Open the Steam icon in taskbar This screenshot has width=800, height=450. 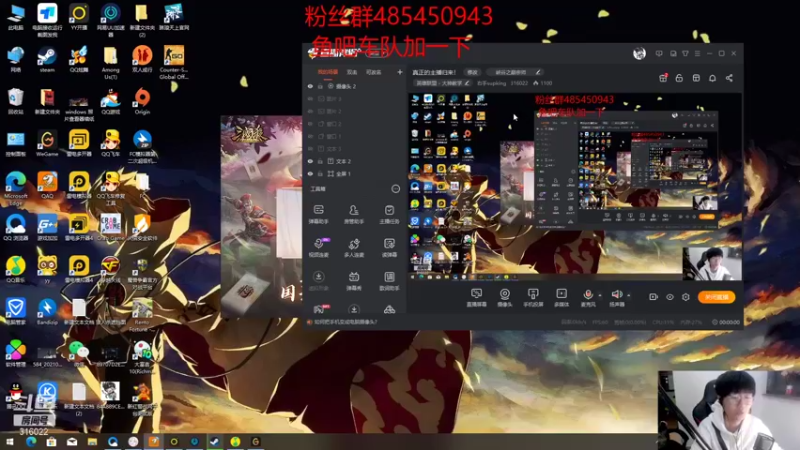(215, 441)
